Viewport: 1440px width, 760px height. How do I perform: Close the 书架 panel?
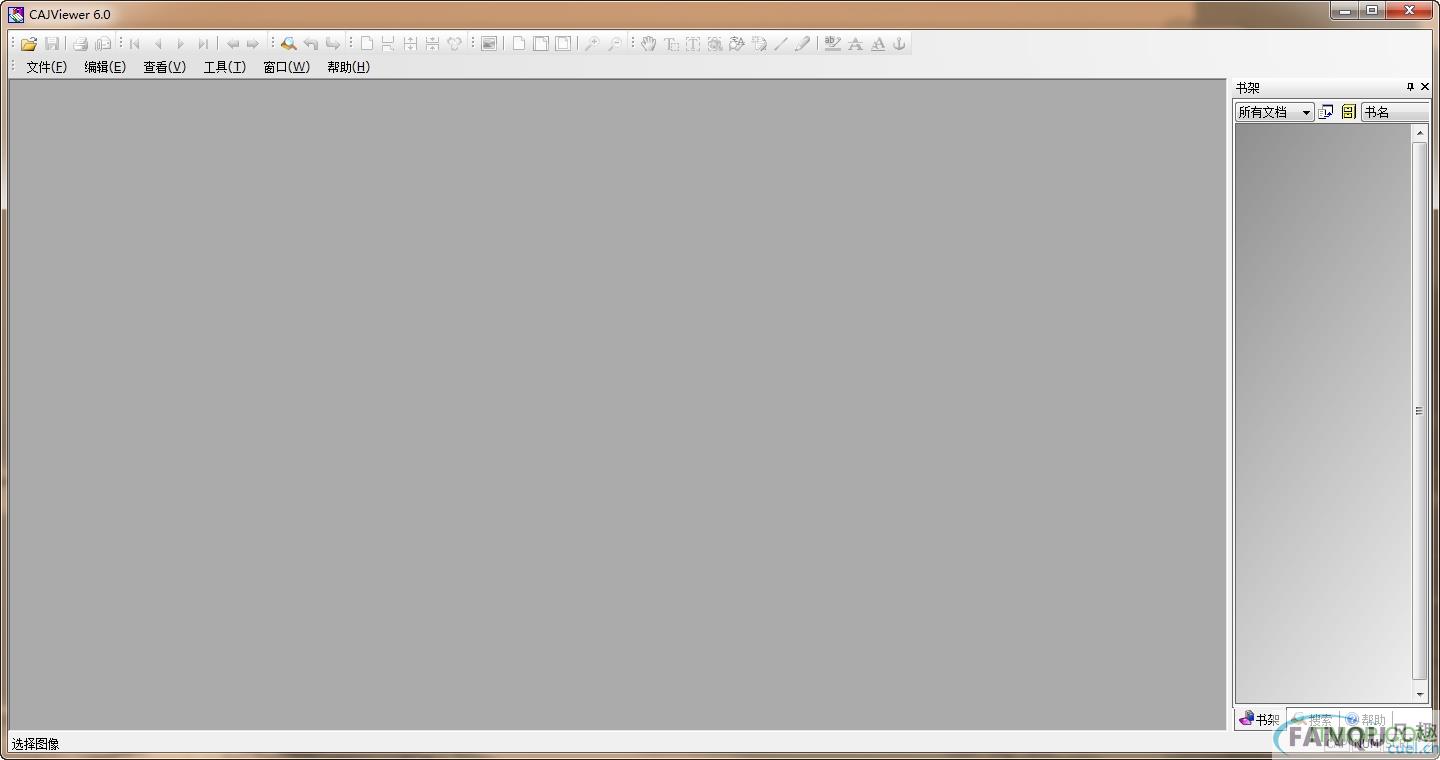click(1425, 87)
